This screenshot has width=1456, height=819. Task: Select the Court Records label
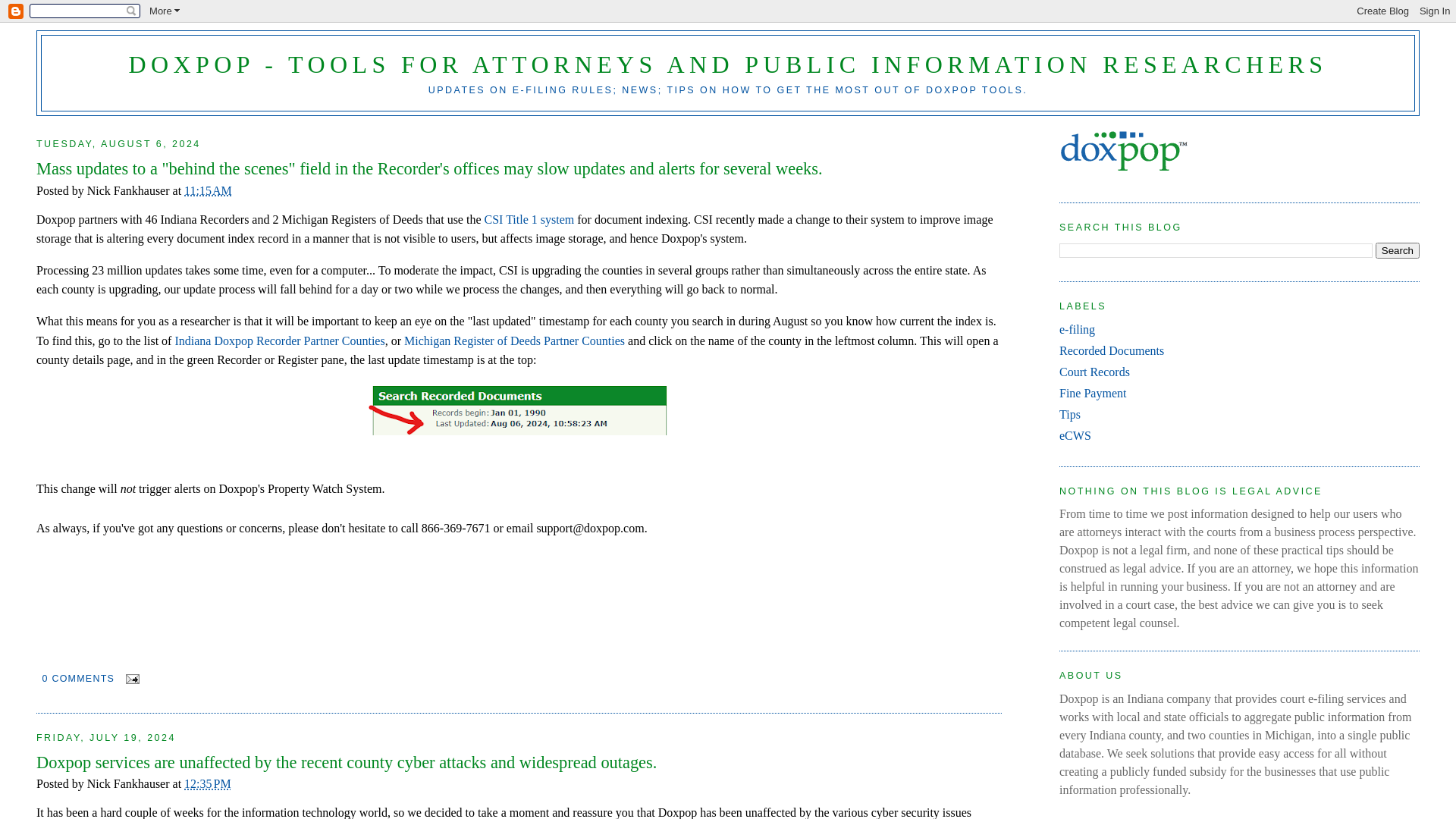[1094, 372]
